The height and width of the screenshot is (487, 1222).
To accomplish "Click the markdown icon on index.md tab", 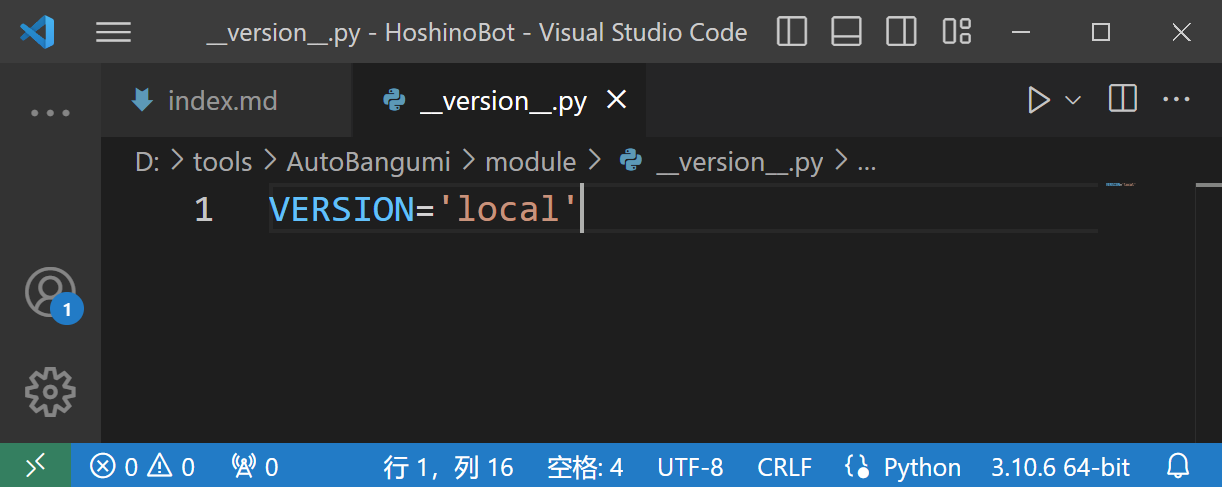I will pyautogui.click(x=142, y=99).
